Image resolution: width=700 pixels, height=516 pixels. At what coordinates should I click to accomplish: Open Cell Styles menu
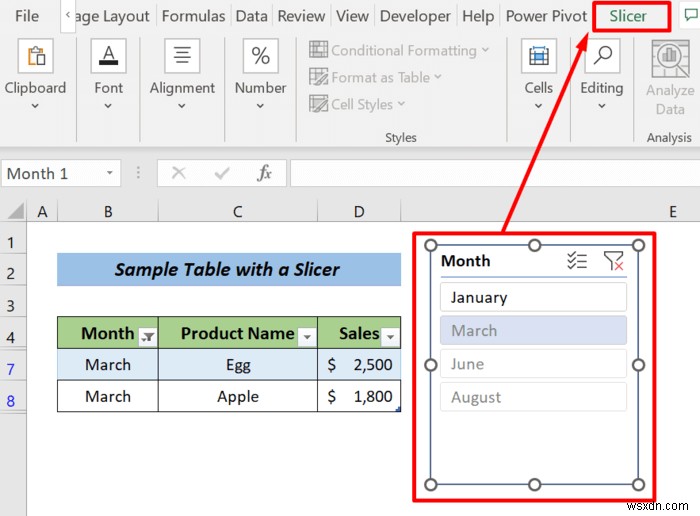pos(357,104)
